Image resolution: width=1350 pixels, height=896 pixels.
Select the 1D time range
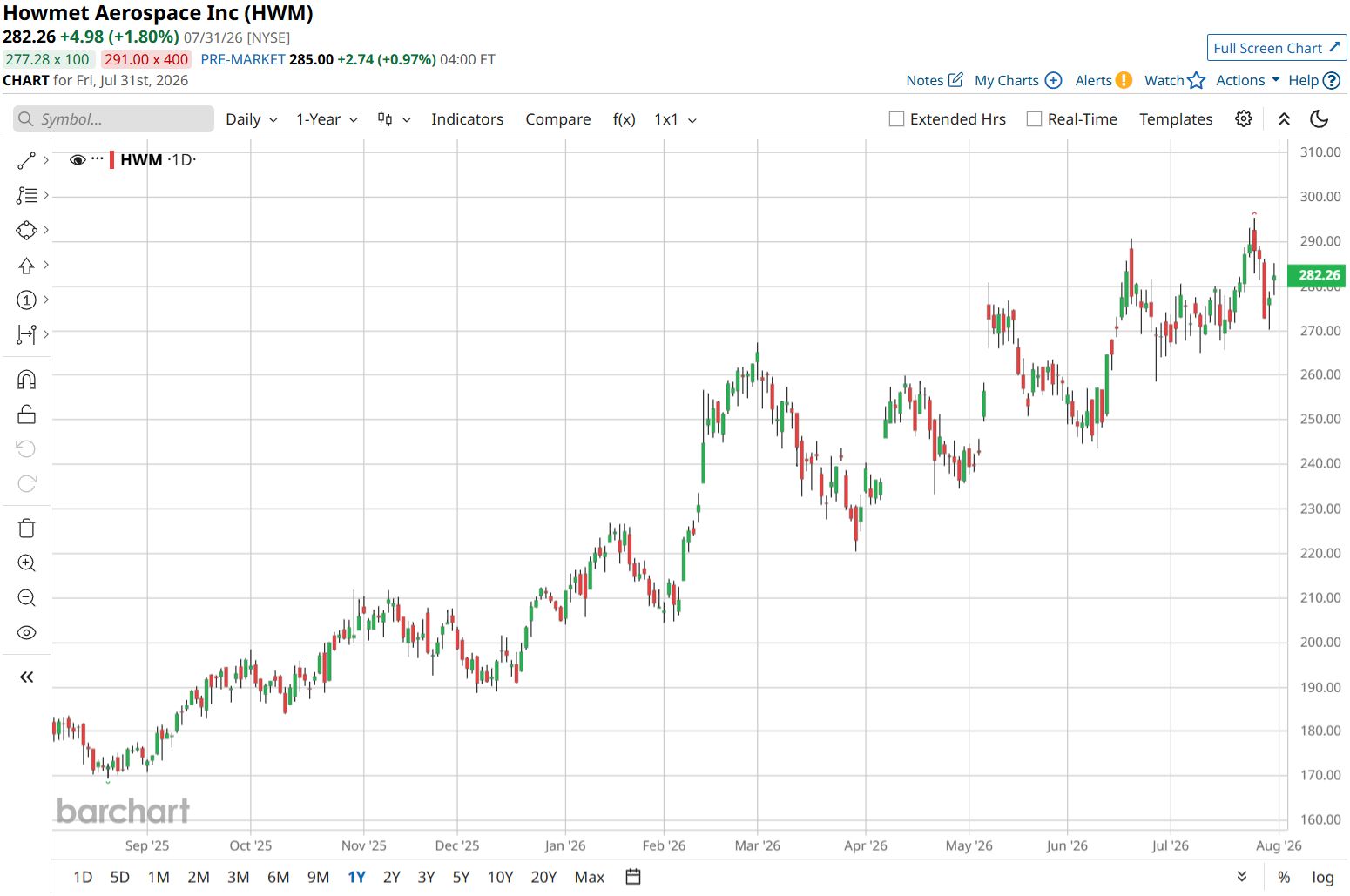coord(83,877)
